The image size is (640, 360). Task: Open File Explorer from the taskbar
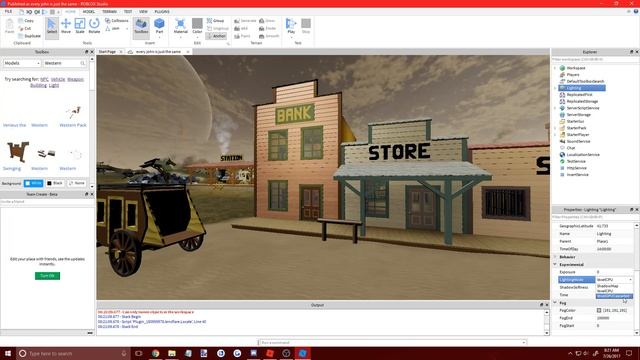point(172,353)
